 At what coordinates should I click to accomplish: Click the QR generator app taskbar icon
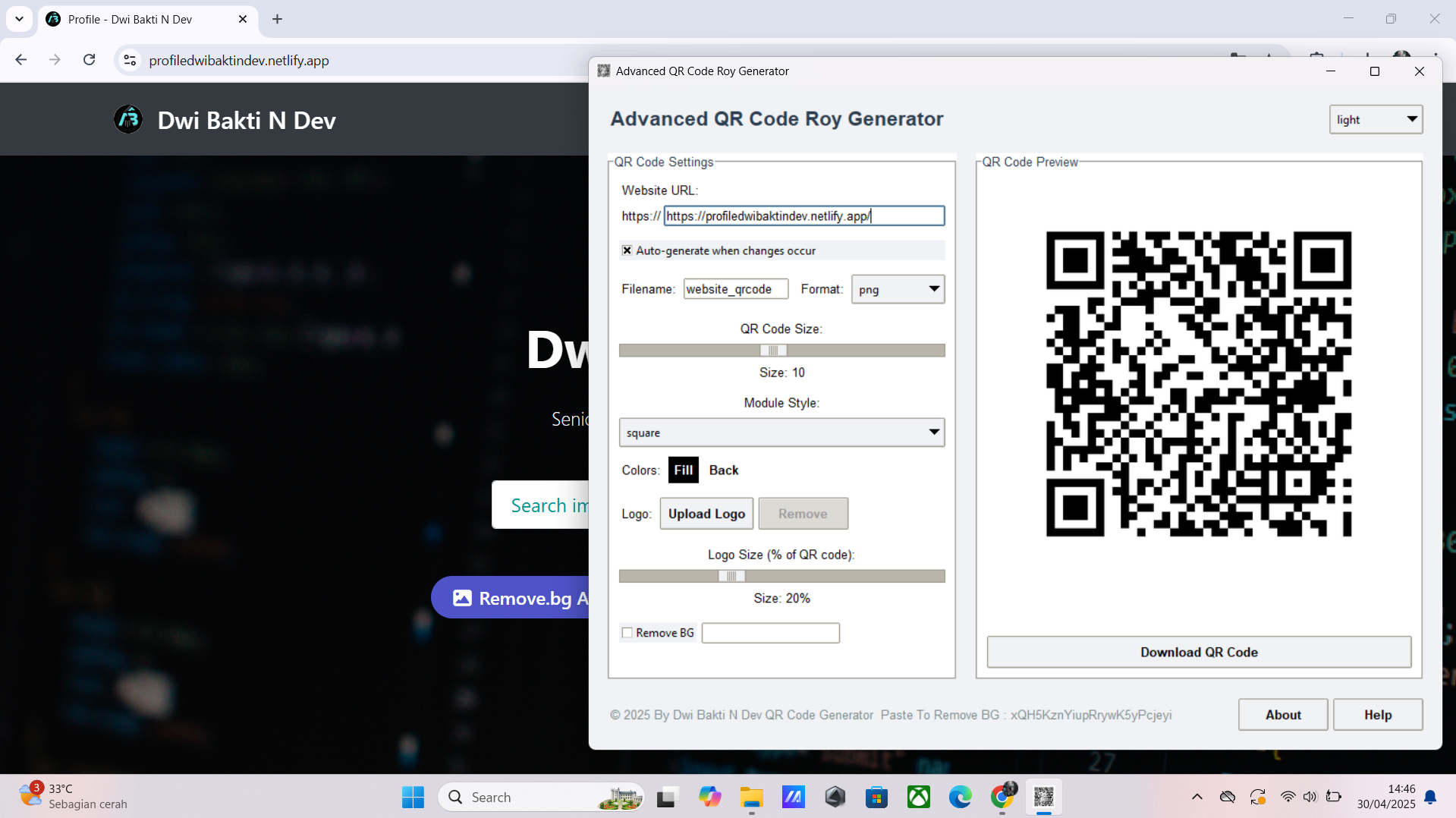coord(1043,797)
